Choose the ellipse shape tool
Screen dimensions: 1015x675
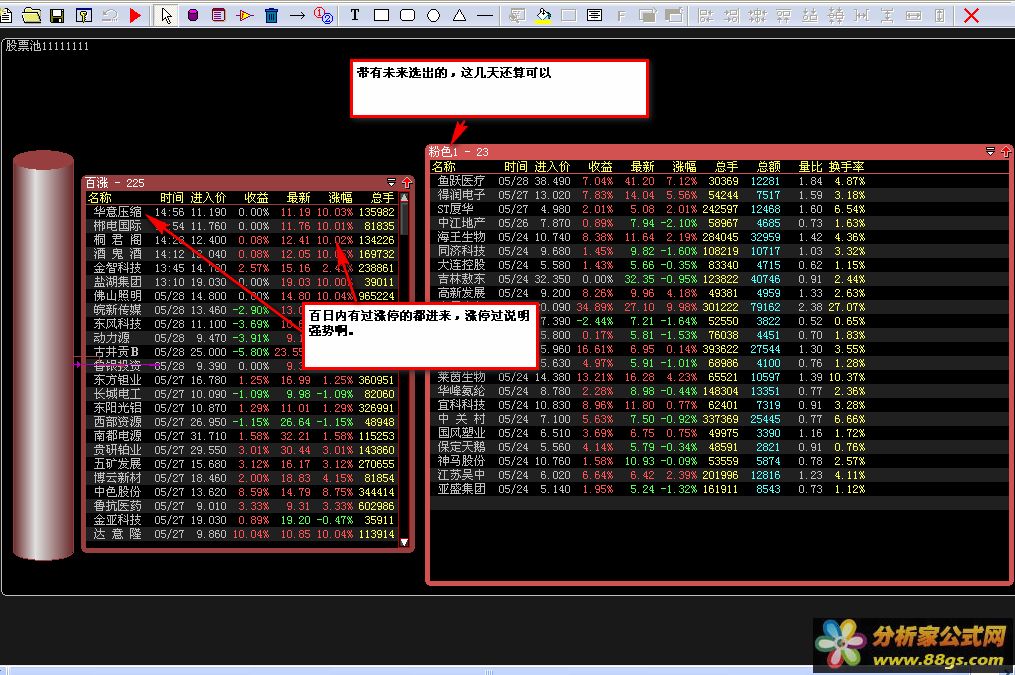[x=433, y=15]
